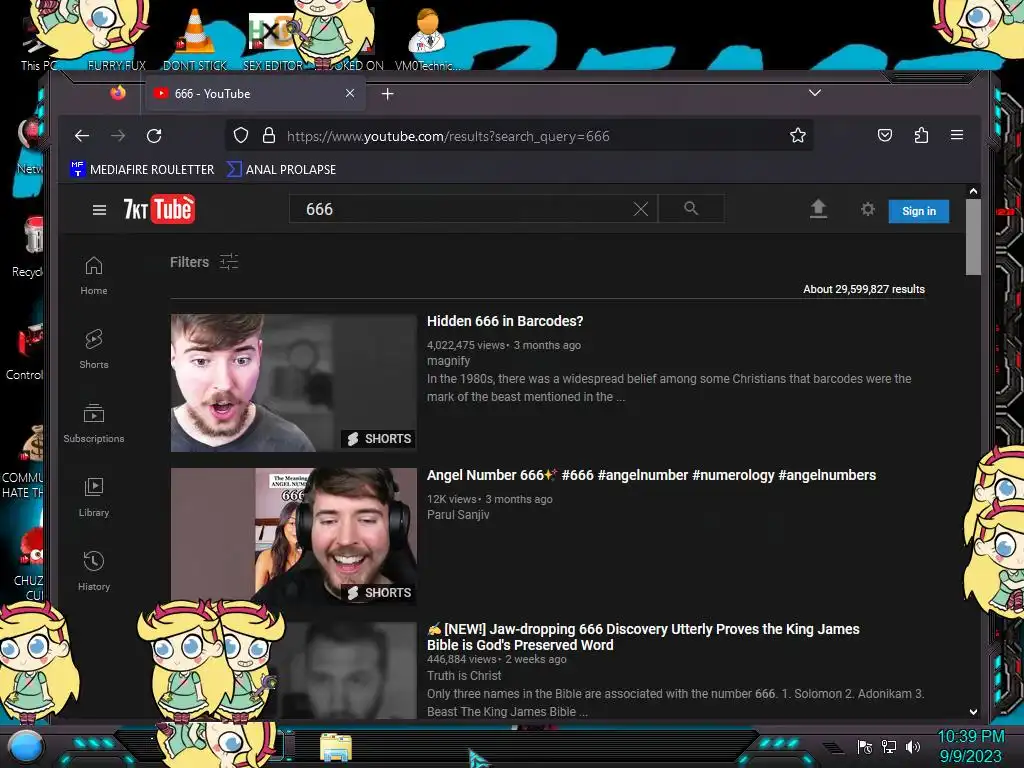
Task: Open the Windows Start orb
Action: pos(26,747)
